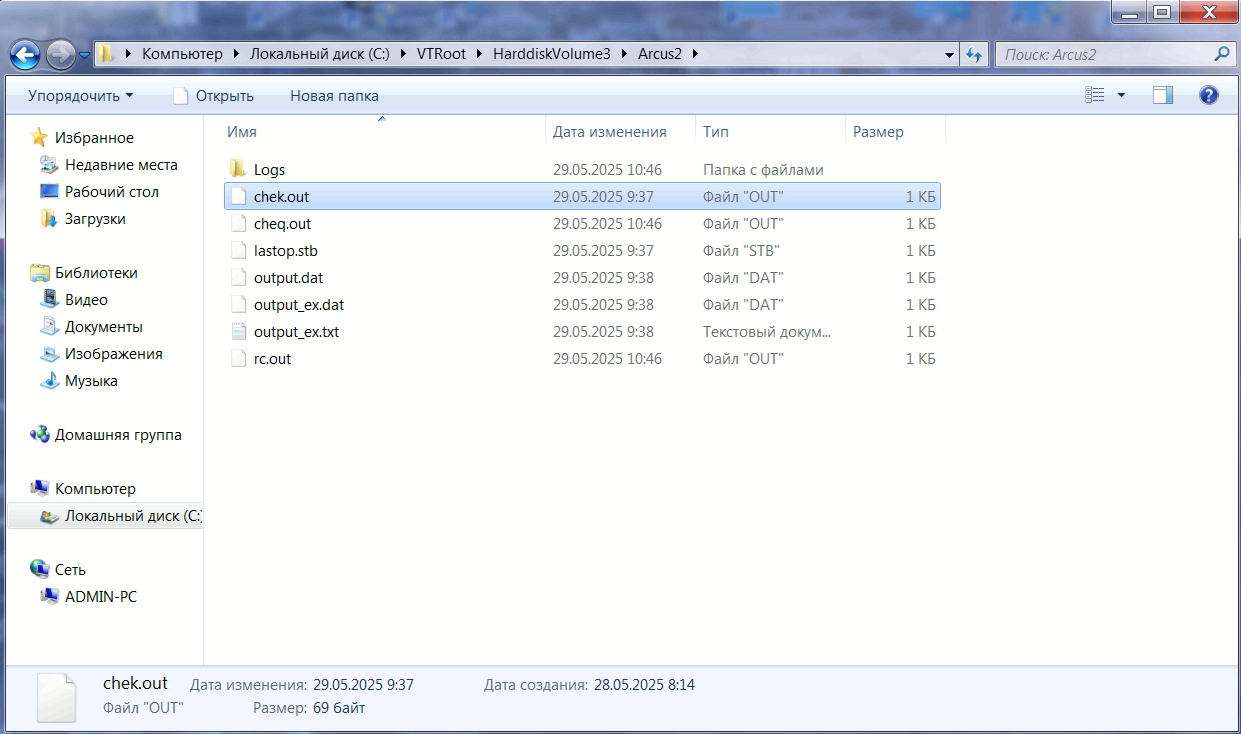This screenshot has width=1241, height=734.
Task: Click the Компьютер icon in sidebar
Action: click(40, 488)
